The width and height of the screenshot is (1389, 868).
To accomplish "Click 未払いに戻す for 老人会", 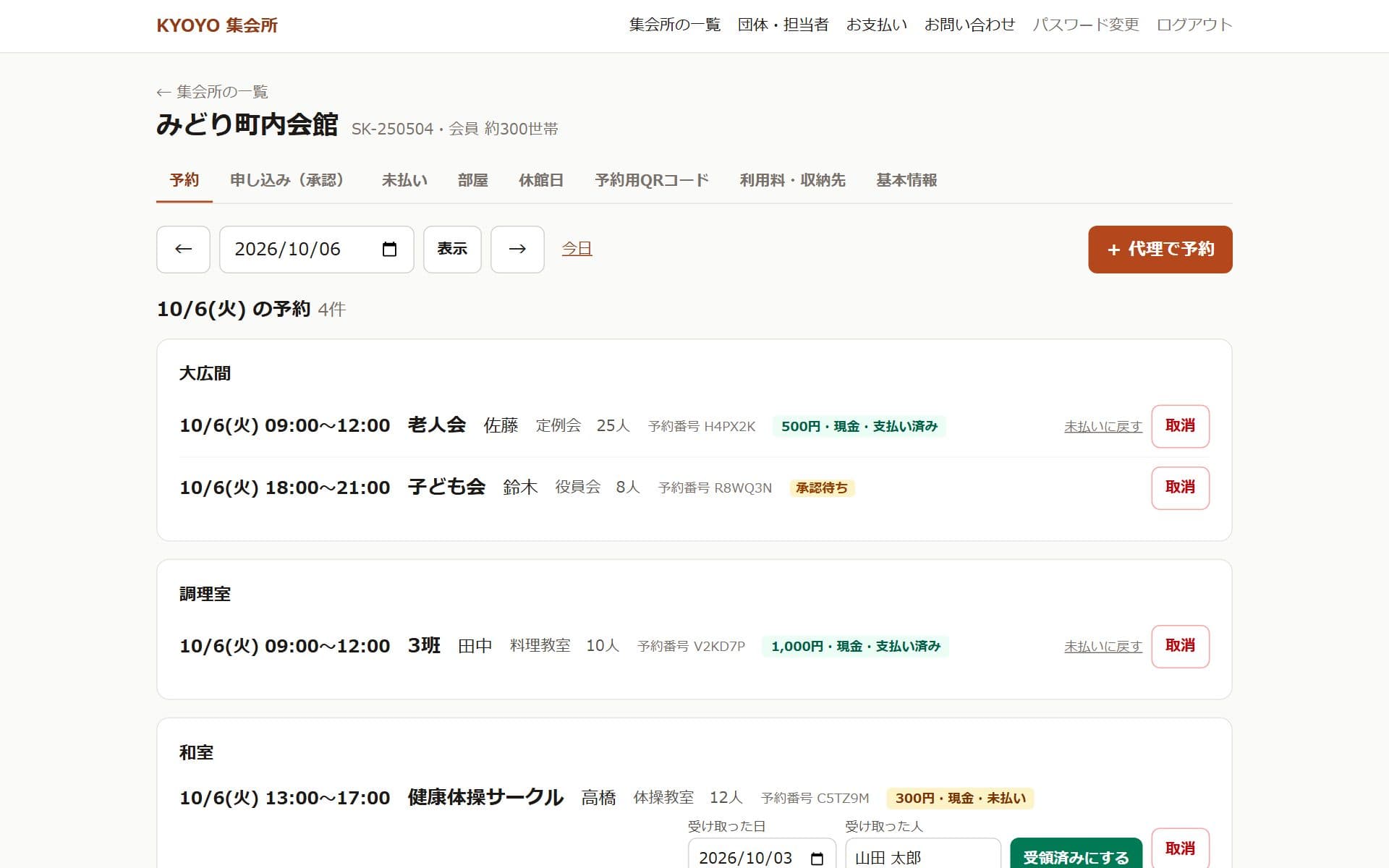I will pos(1103,427).
